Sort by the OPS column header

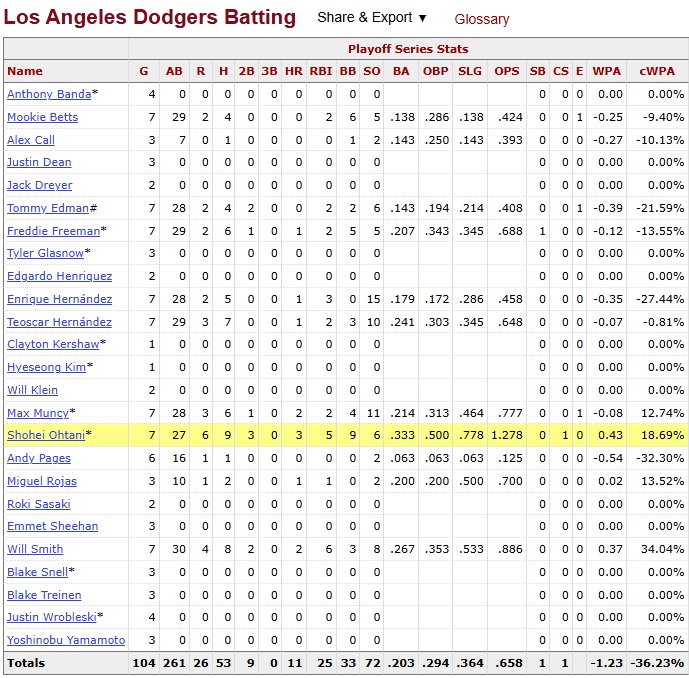507,71
